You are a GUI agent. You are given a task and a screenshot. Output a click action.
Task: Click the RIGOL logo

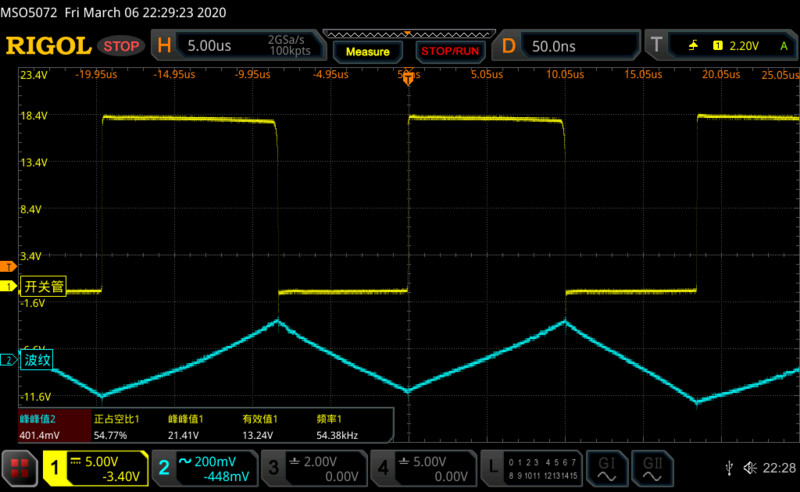coord(48,46)
